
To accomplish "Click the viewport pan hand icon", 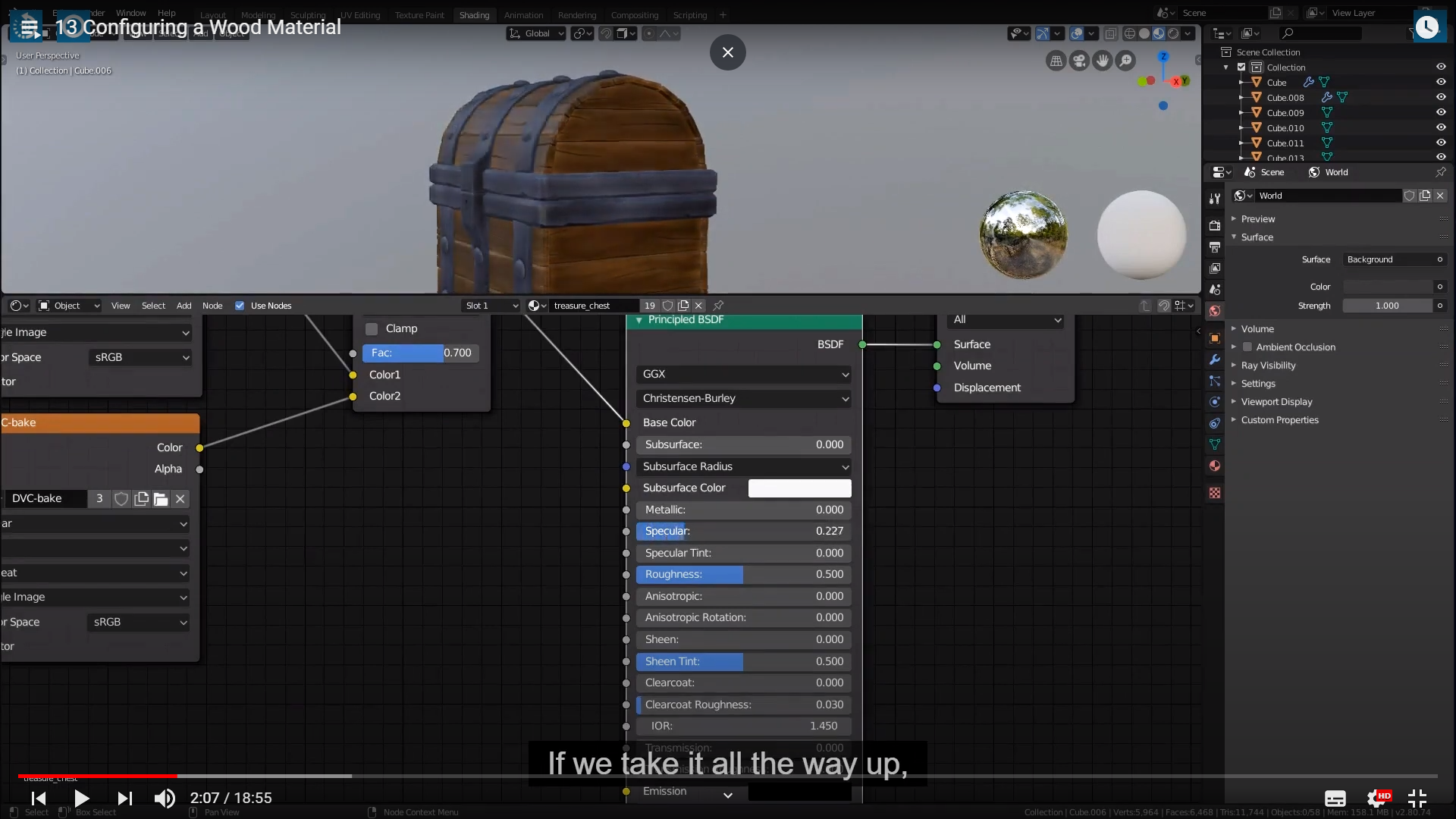I will click(1103, 61).
